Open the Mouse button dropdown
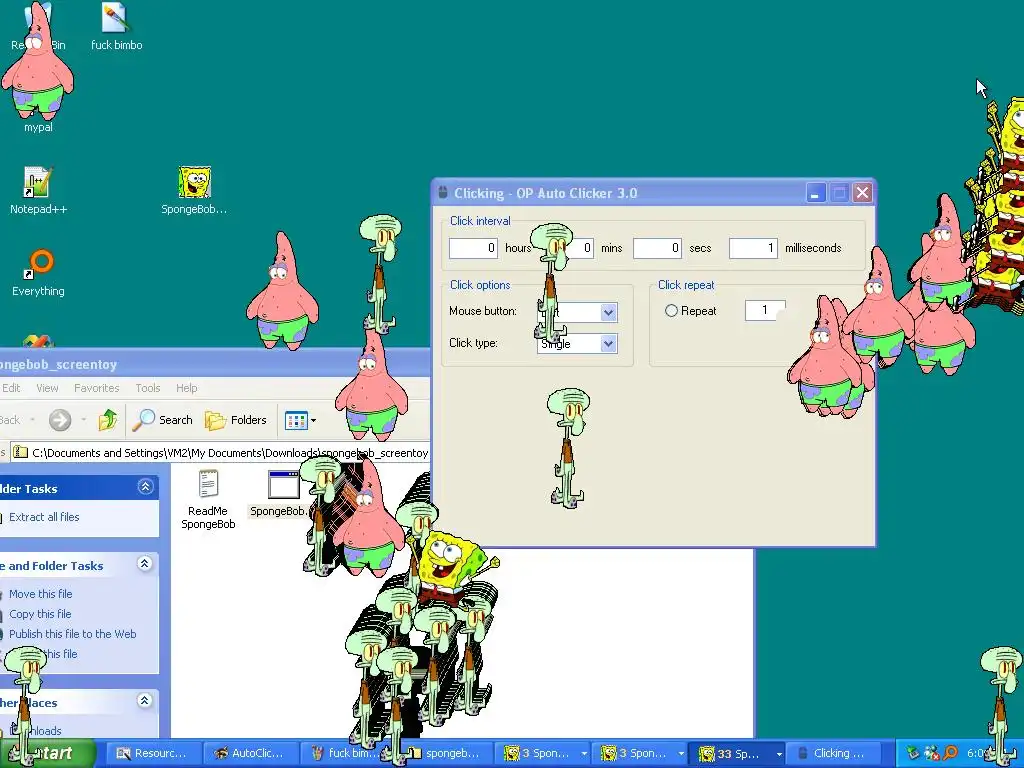Screen dimensions: 1024x768 (x=608, y=312)
